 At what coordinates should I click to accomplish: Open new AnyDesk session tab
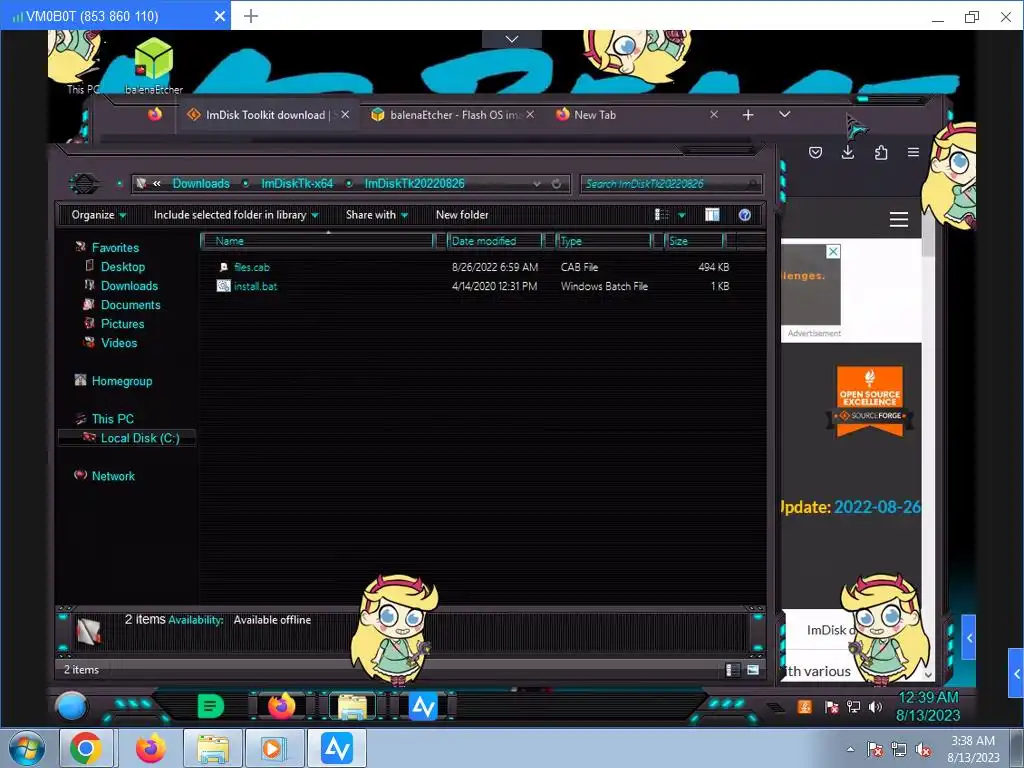[x=251, y=16]
